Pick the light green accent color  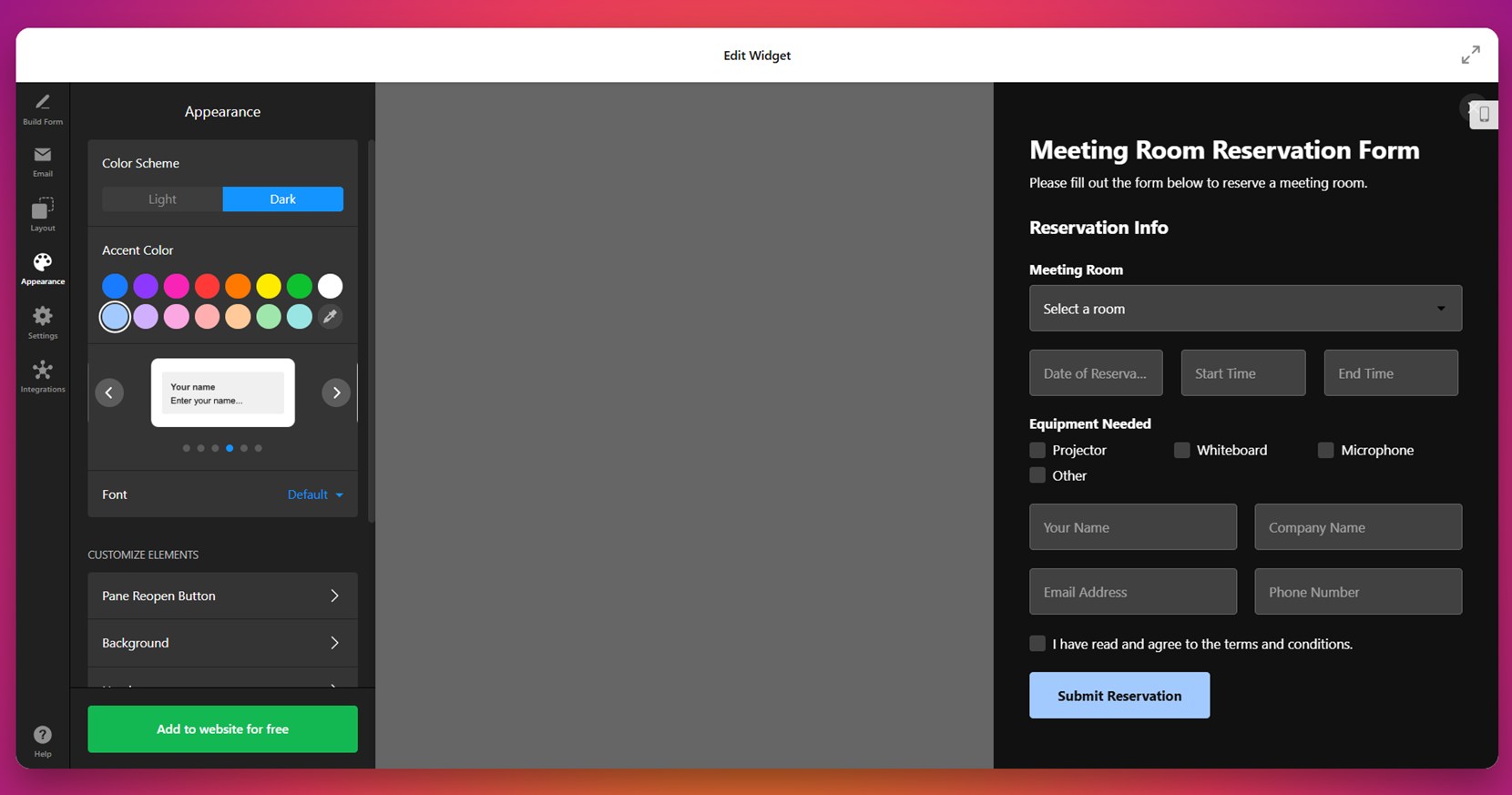point(269,317)
